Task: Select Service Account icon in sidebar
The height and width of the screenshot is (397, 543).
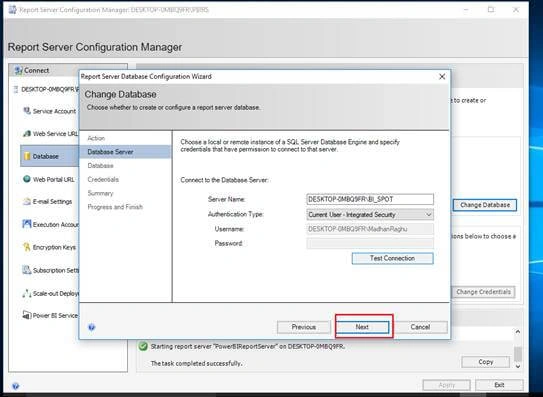Action: point(27,111)
